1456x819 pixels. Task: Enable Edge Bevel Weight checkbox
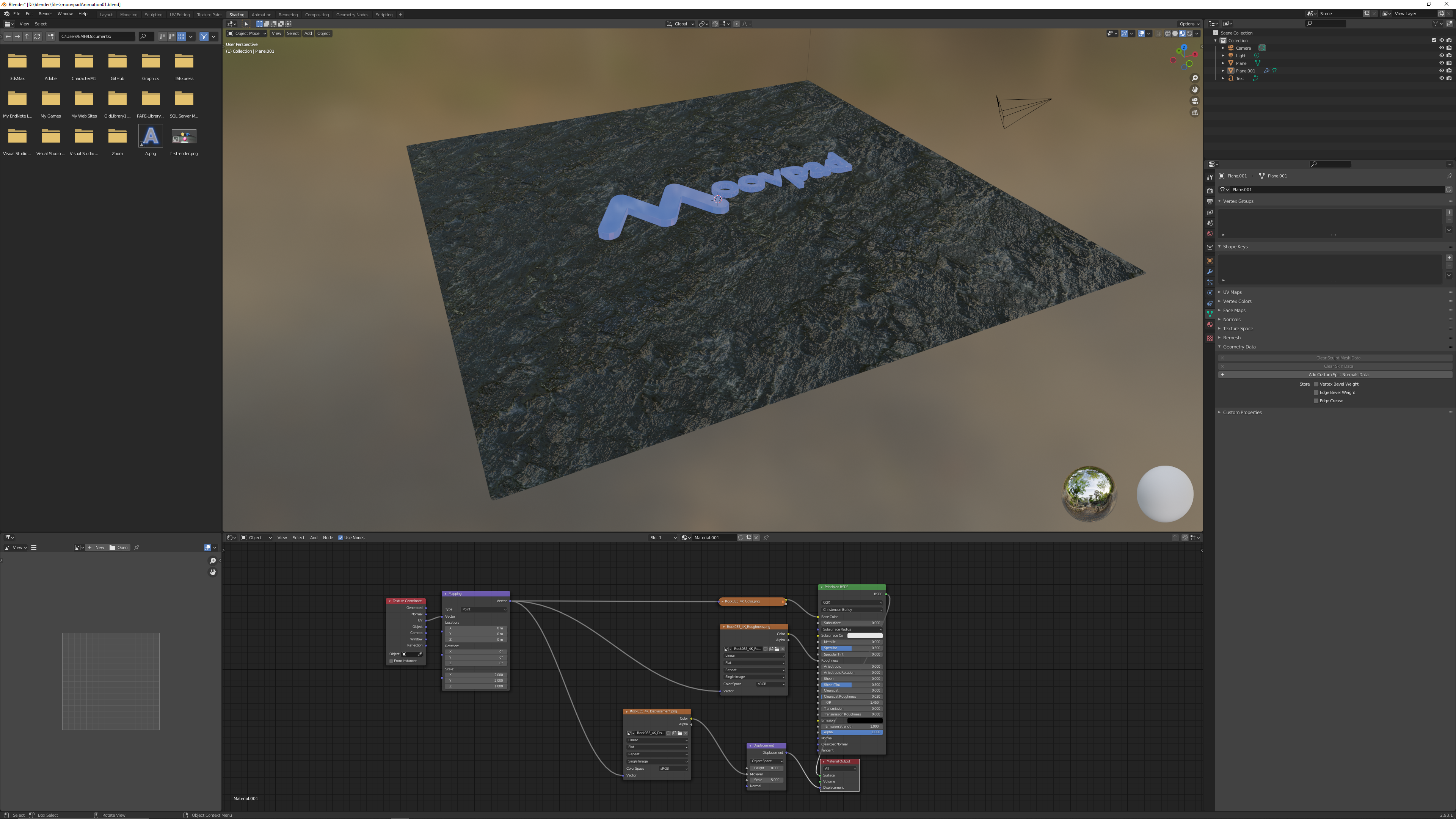pos(1316,393)
